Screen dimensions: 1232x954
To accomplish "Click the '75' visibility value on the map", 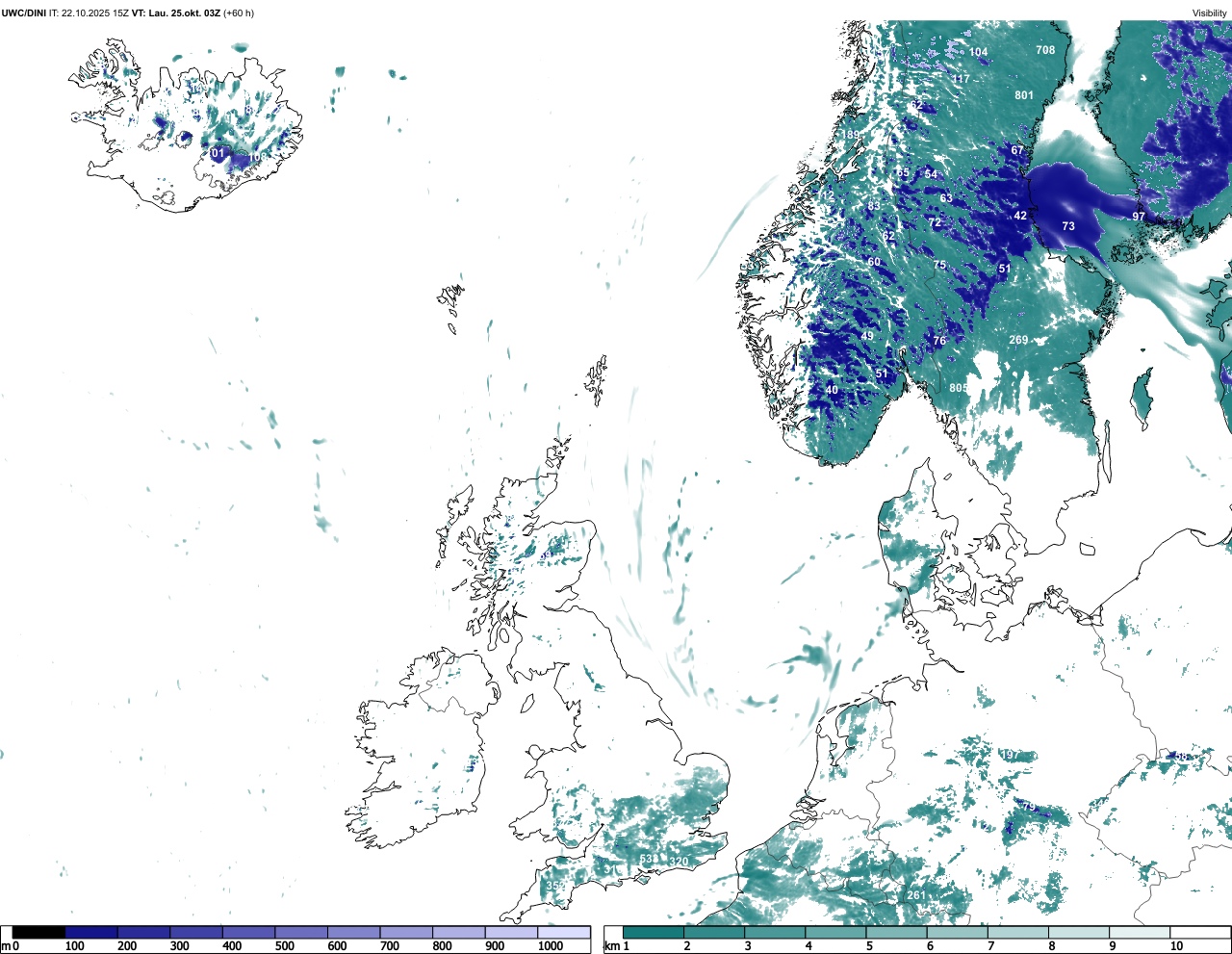I will [939, 265].
